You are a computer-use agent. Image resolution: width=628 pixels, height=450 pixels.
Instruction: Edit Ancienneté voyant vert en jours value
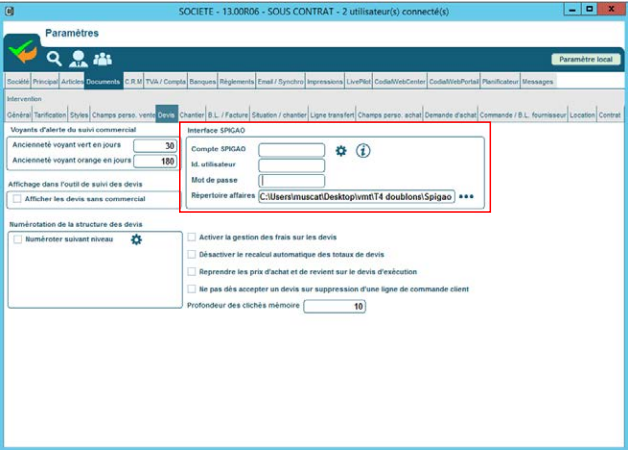coord(155,146)
